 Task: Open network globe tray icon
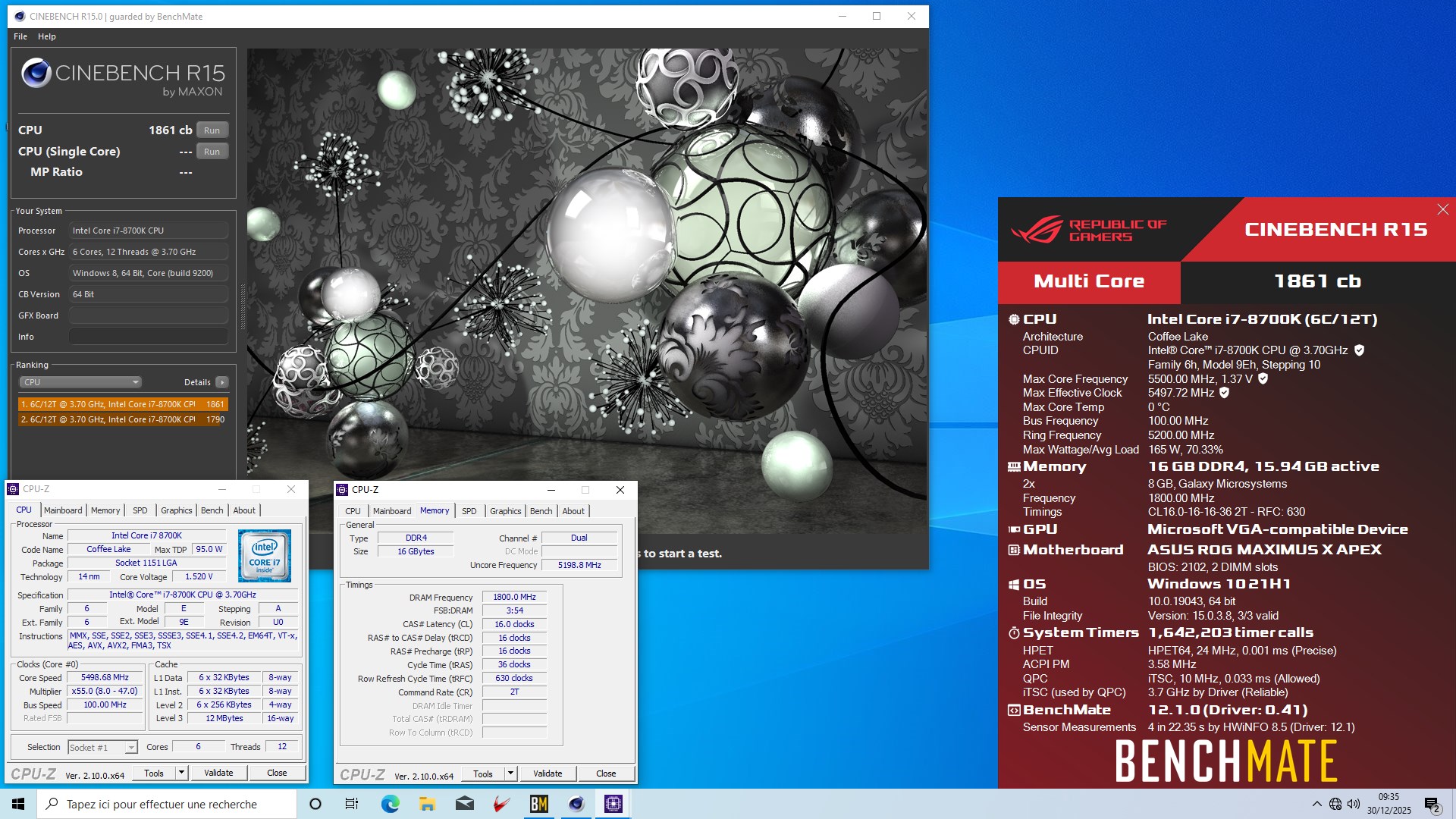click(1335, 804)
